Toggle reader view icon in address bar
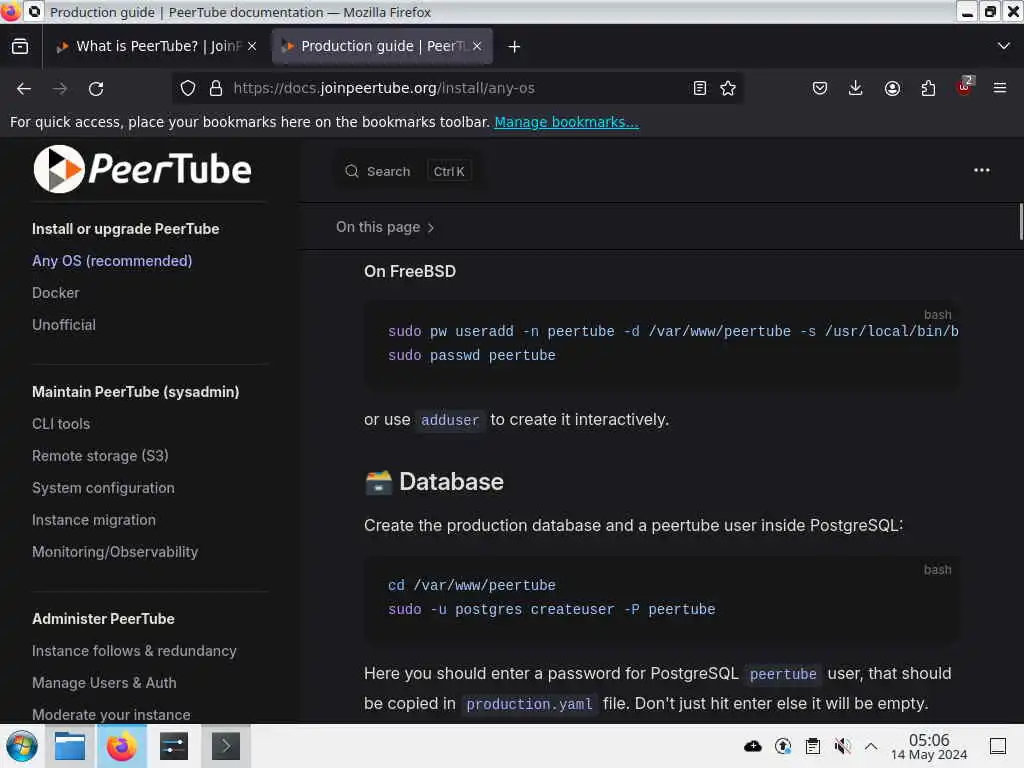Screen dimensions: 1024x768 click(699, 88)
